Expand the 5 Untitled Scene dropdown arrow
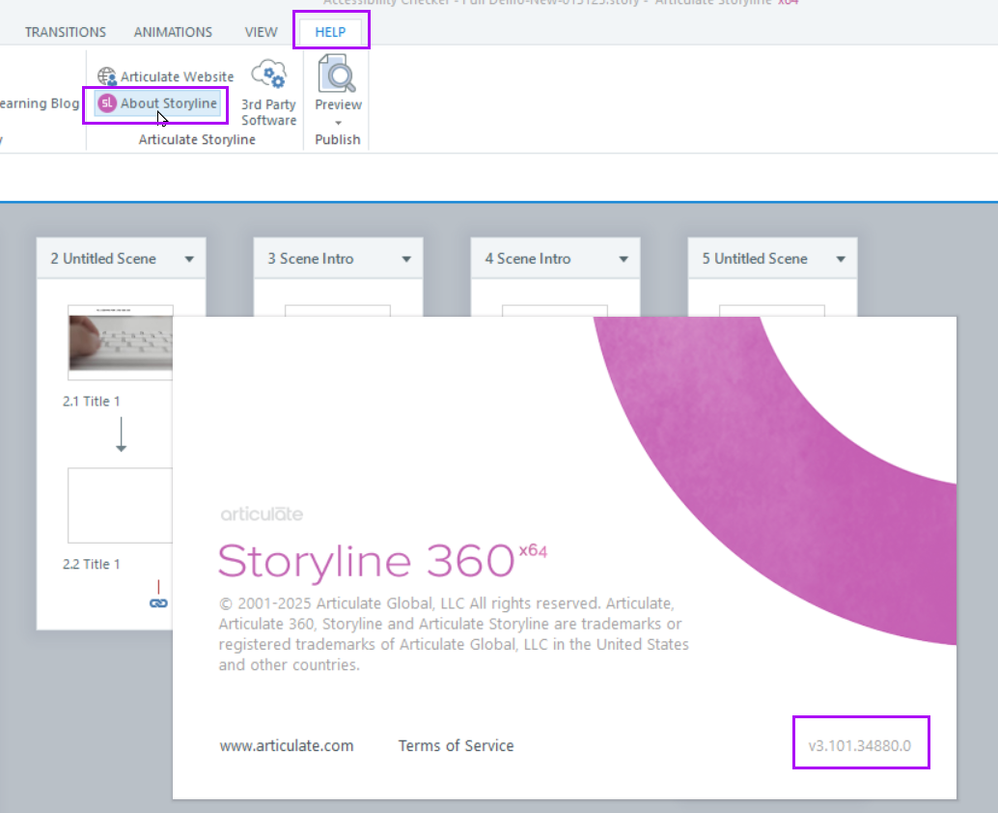Screen dimensions: 998x813 pyautogui.click(x=840, y=259)
